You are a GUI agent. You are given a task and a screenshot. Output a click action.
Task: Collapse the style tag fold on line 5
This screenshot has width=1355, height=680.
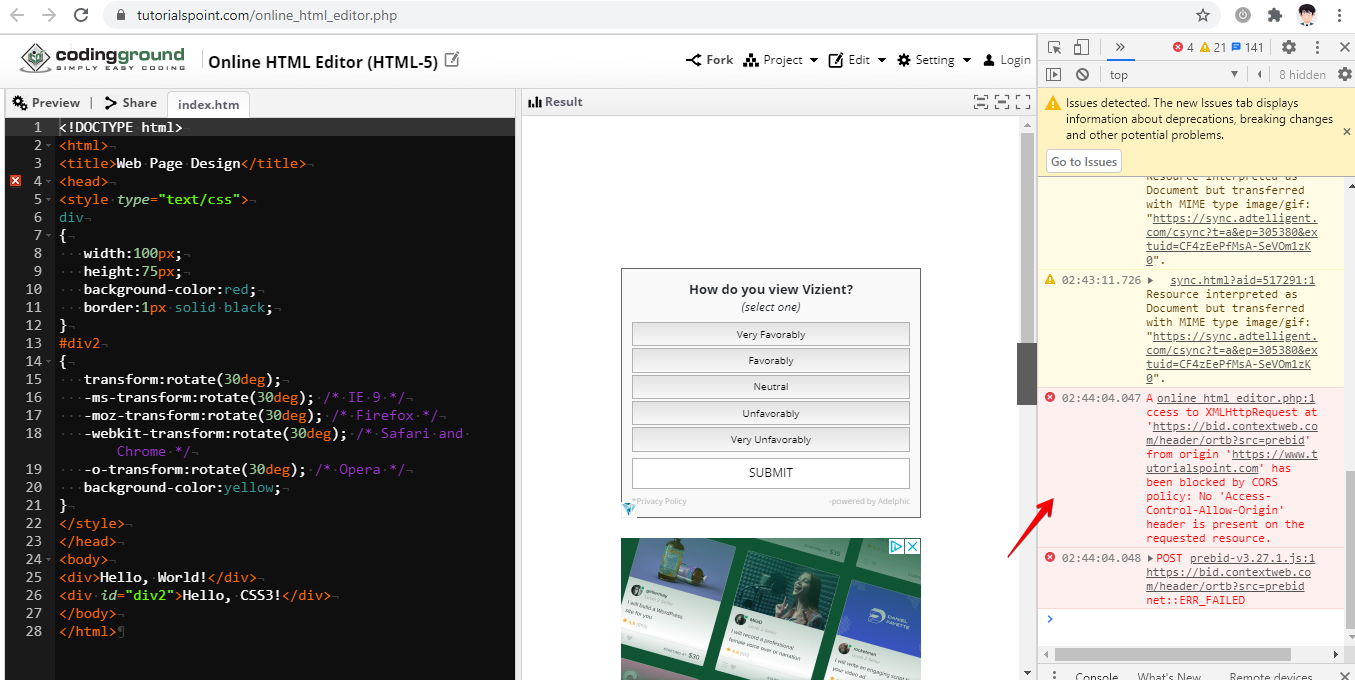[50, 200]
